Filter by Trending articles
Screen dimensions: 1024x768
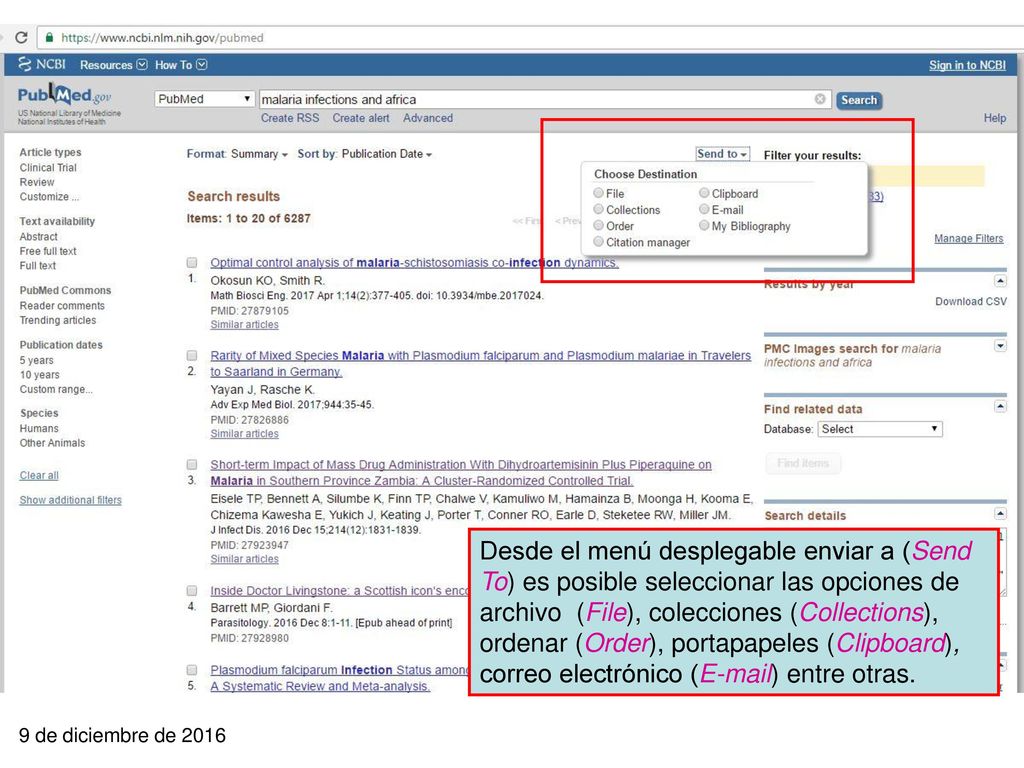(57, 320)
